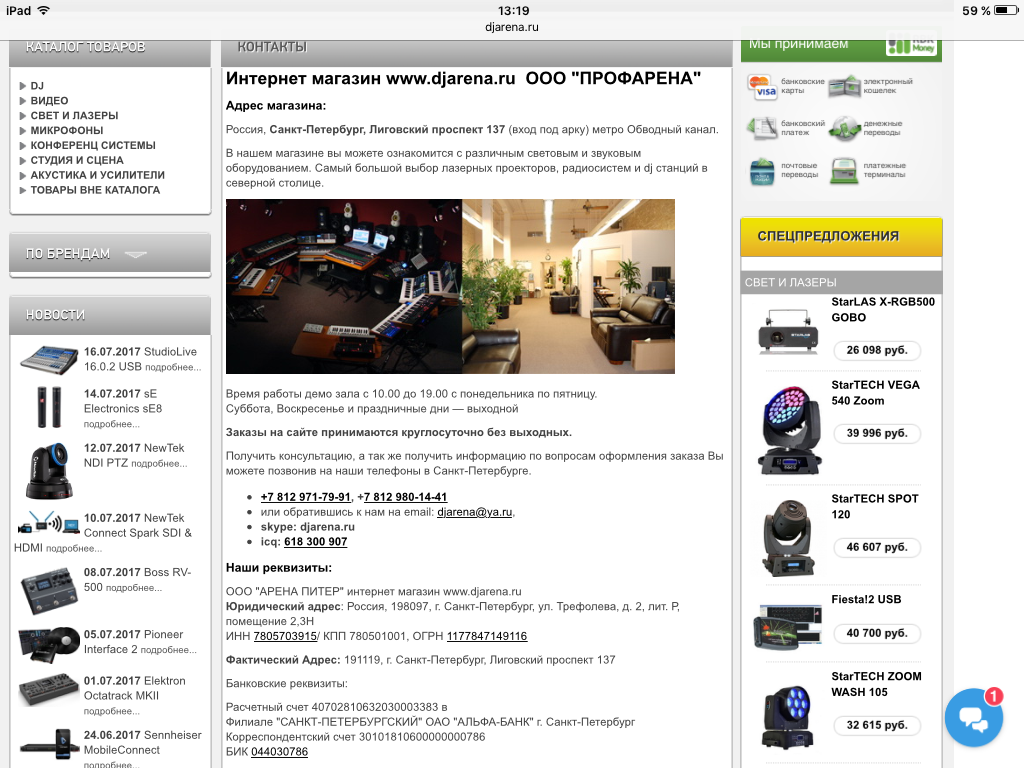The image size is (1024, 768).
Task: Click the Visa bank cards payment icon
Action: pyautogui.click(x=763, y=87)
